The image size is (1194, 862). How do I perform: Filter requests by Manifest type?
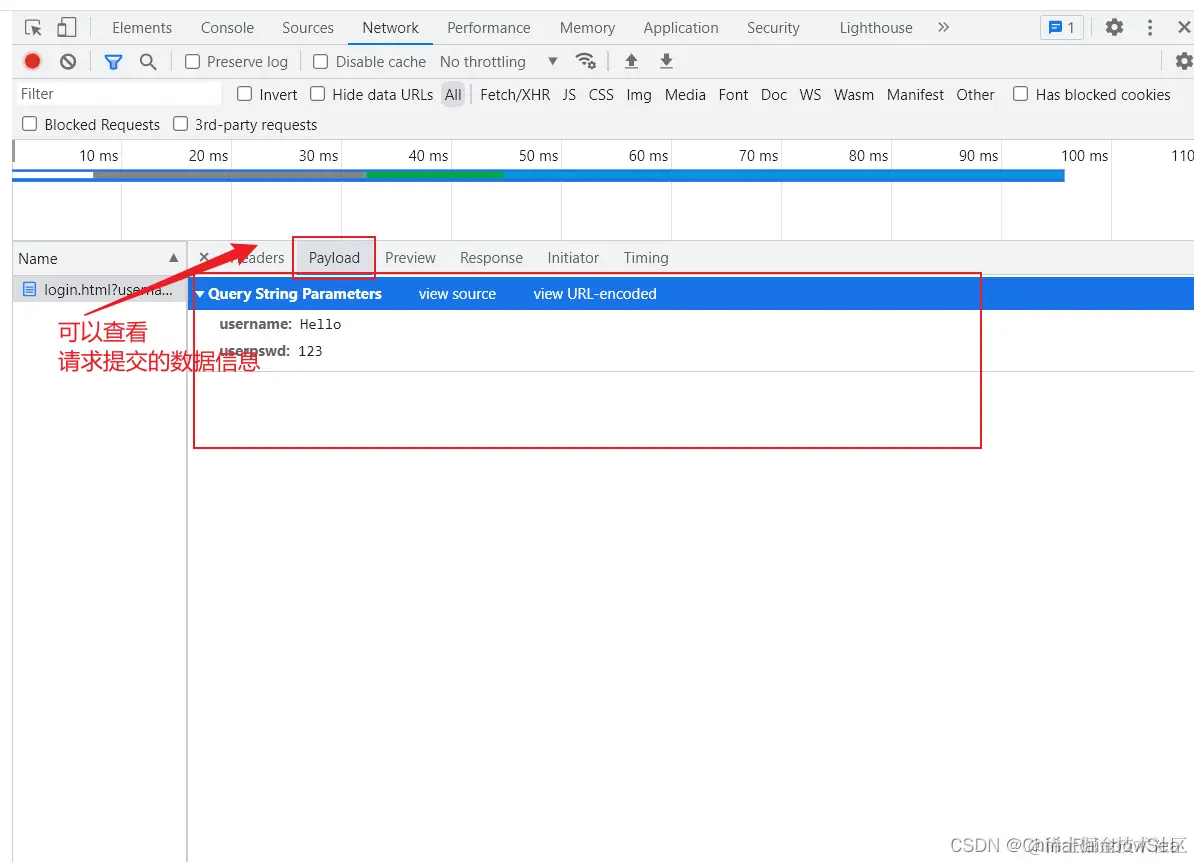(915, 94)
